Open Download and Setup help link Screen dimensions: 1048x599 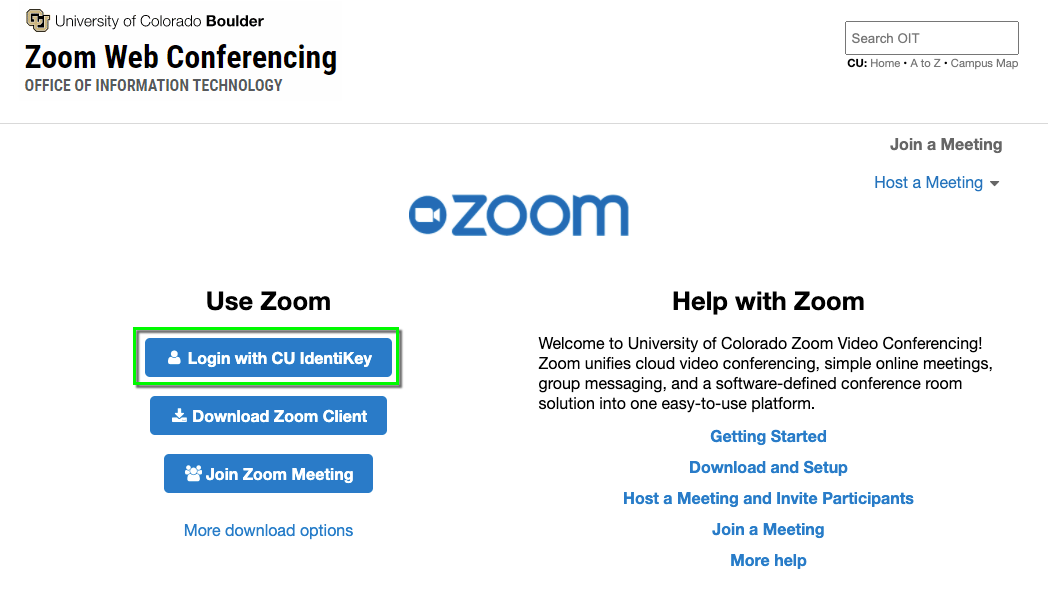pyautogui.click(x=768, y=467)
